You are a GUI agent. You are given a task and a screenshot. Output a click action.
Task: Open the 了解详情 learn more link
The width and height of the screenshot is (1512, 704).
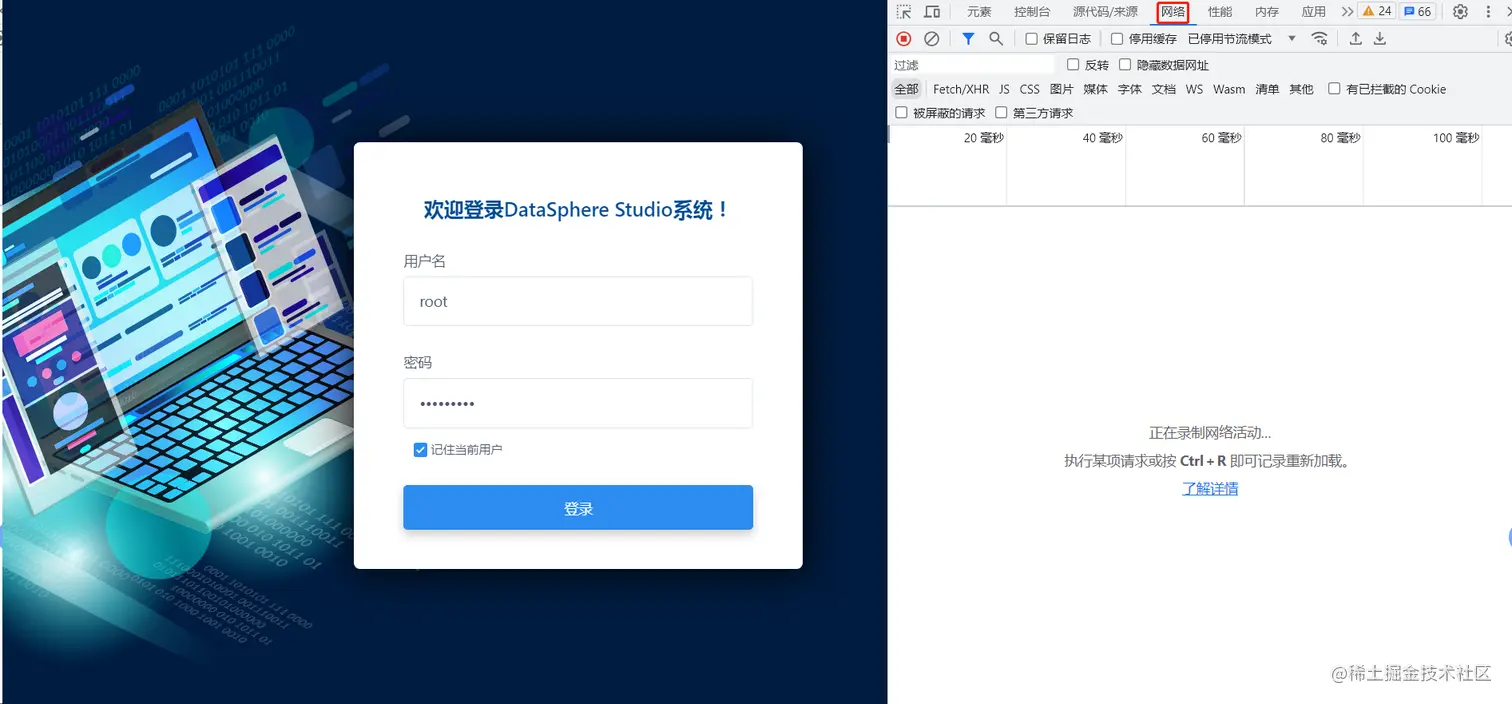1210,489
